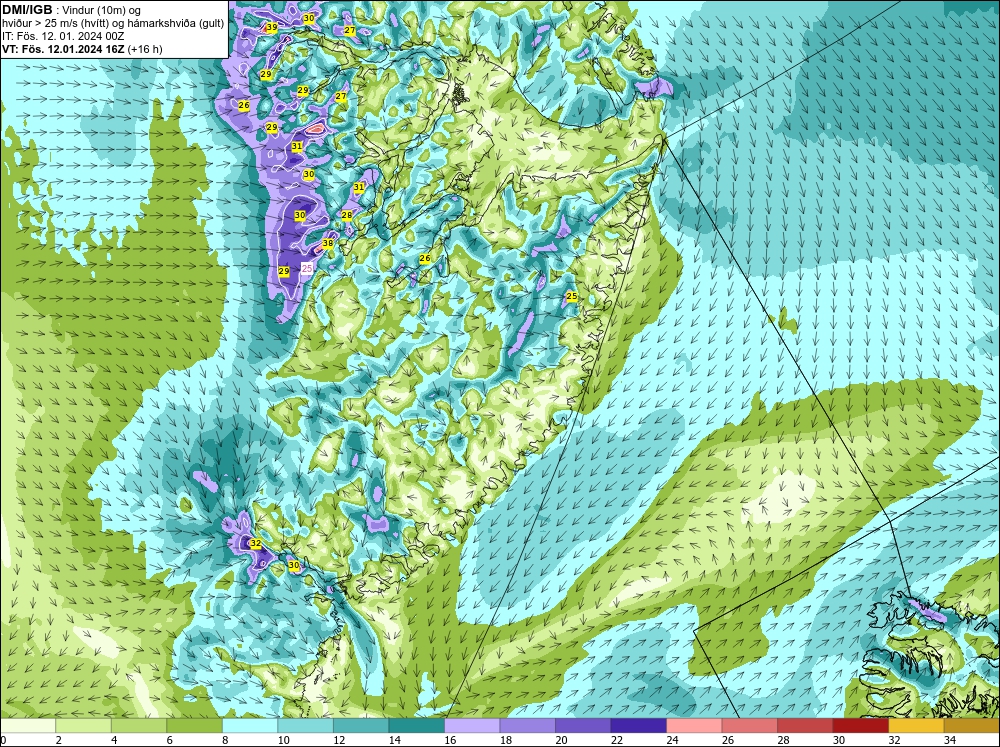Click the legend scale number 4

[114, 740]
